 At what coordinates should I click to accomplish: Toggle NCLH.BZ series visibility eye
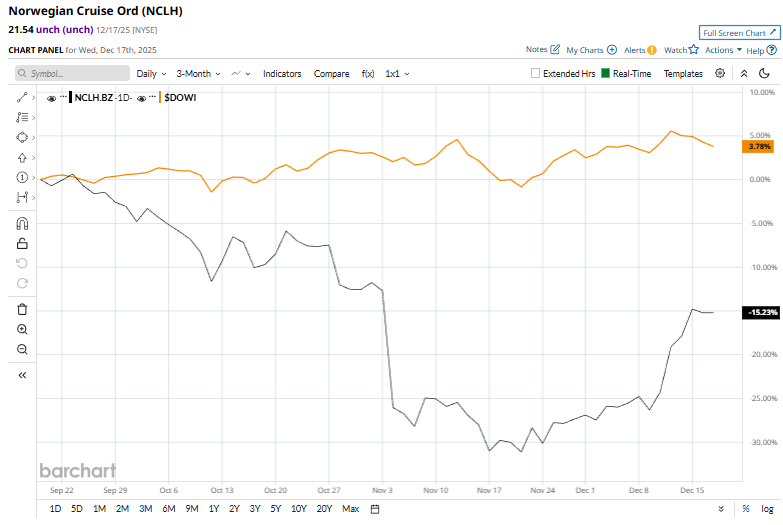[x=51, y=98]
